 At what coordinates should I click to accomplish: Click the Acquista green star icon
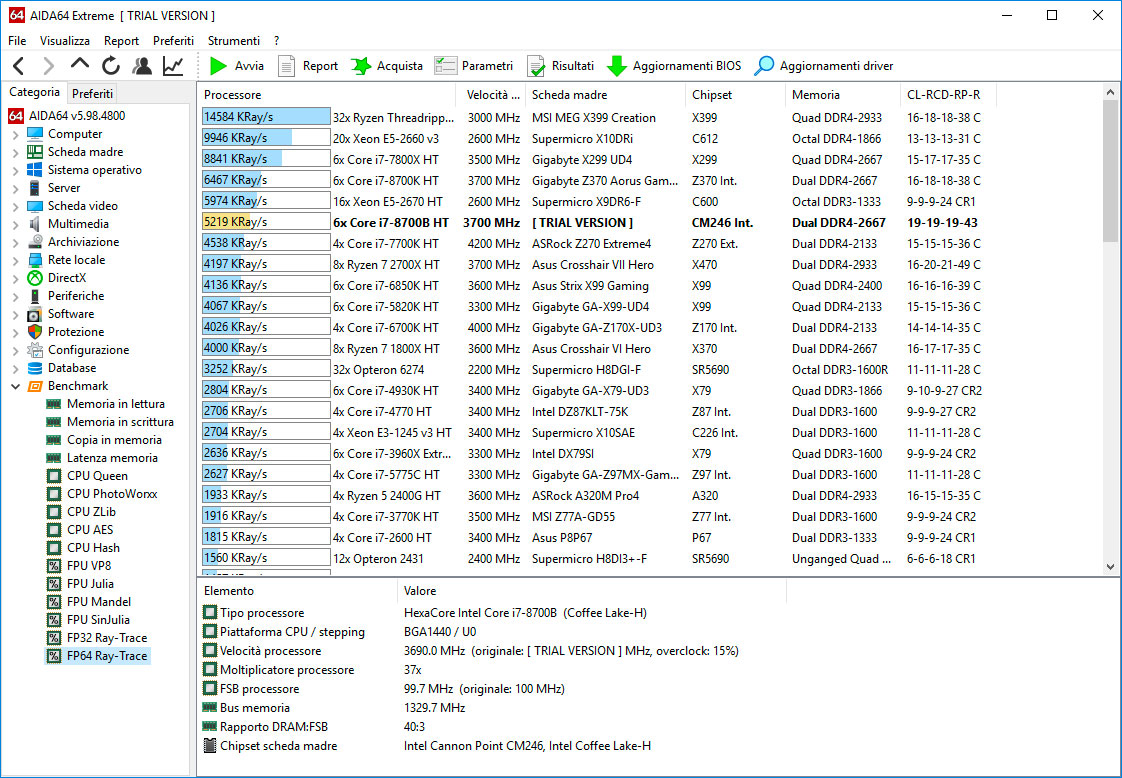pos(361,67)
